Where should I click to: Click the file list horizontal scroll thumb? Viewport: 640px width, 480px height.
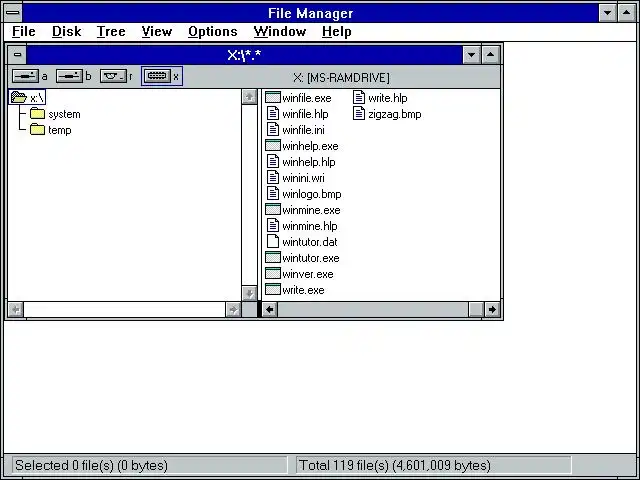(476, 309)
